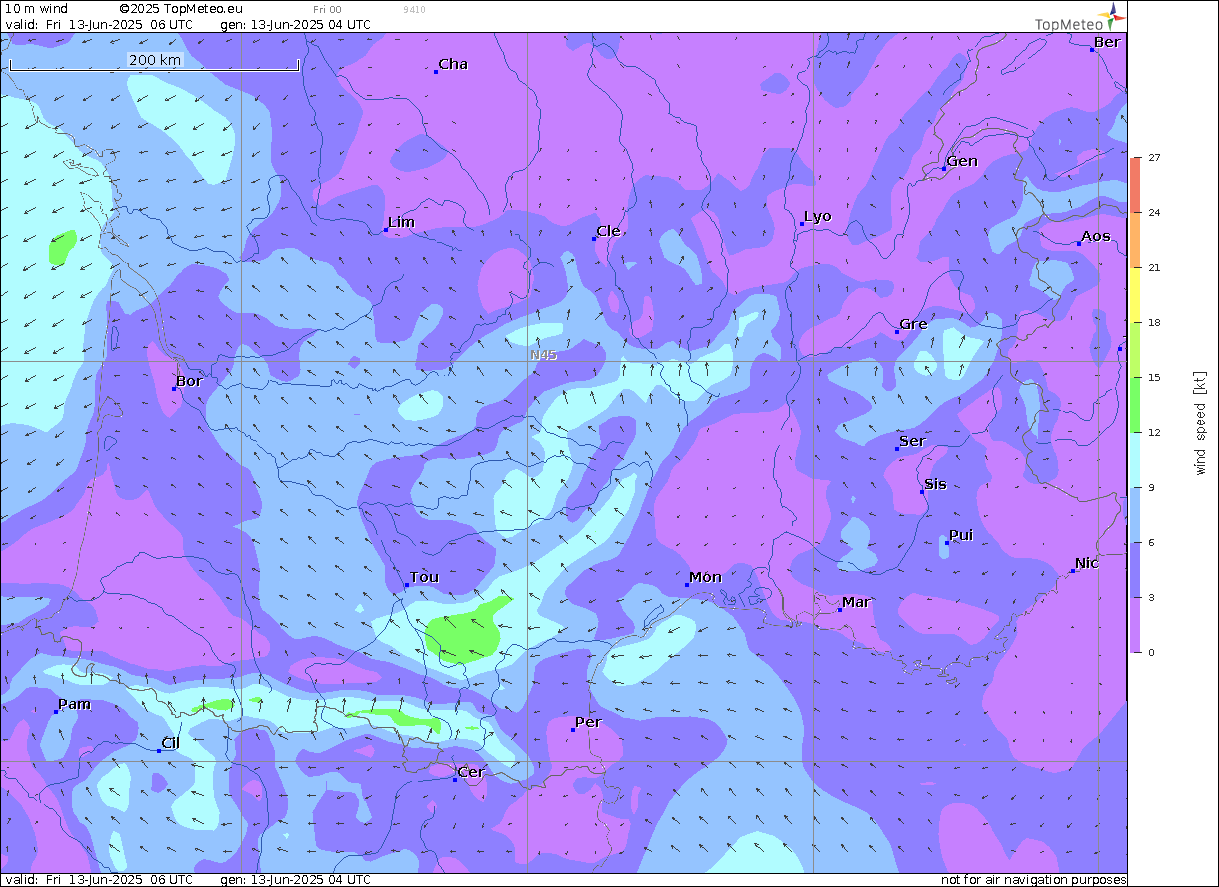Click the 'wind speed [kt]' legend title

coord(1201,422)
